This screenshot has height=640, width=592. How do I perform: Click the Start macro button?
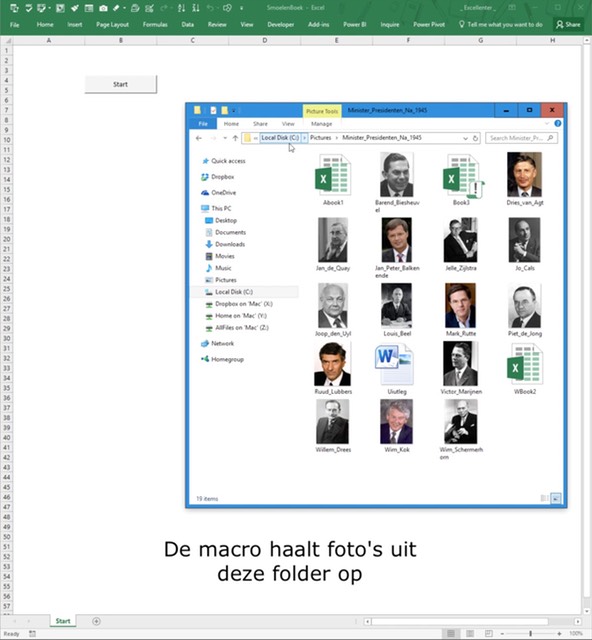click(120, 84)
